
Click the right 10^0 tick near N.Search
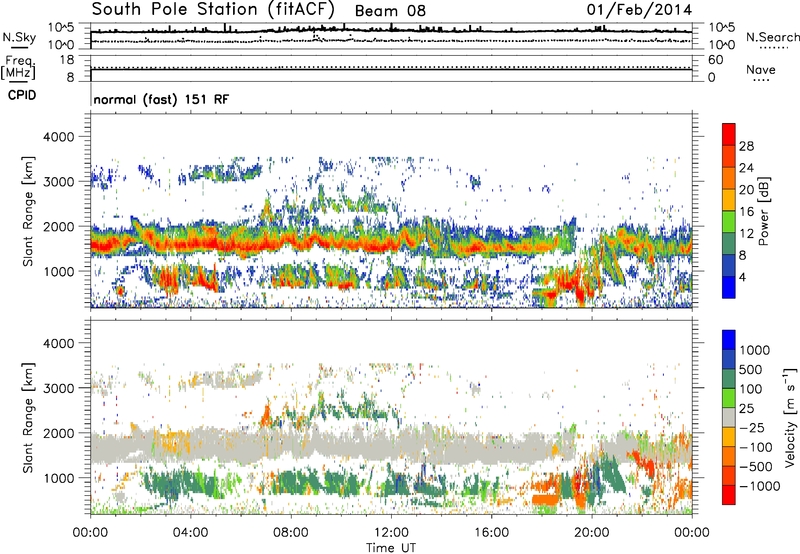pos(721,45)
